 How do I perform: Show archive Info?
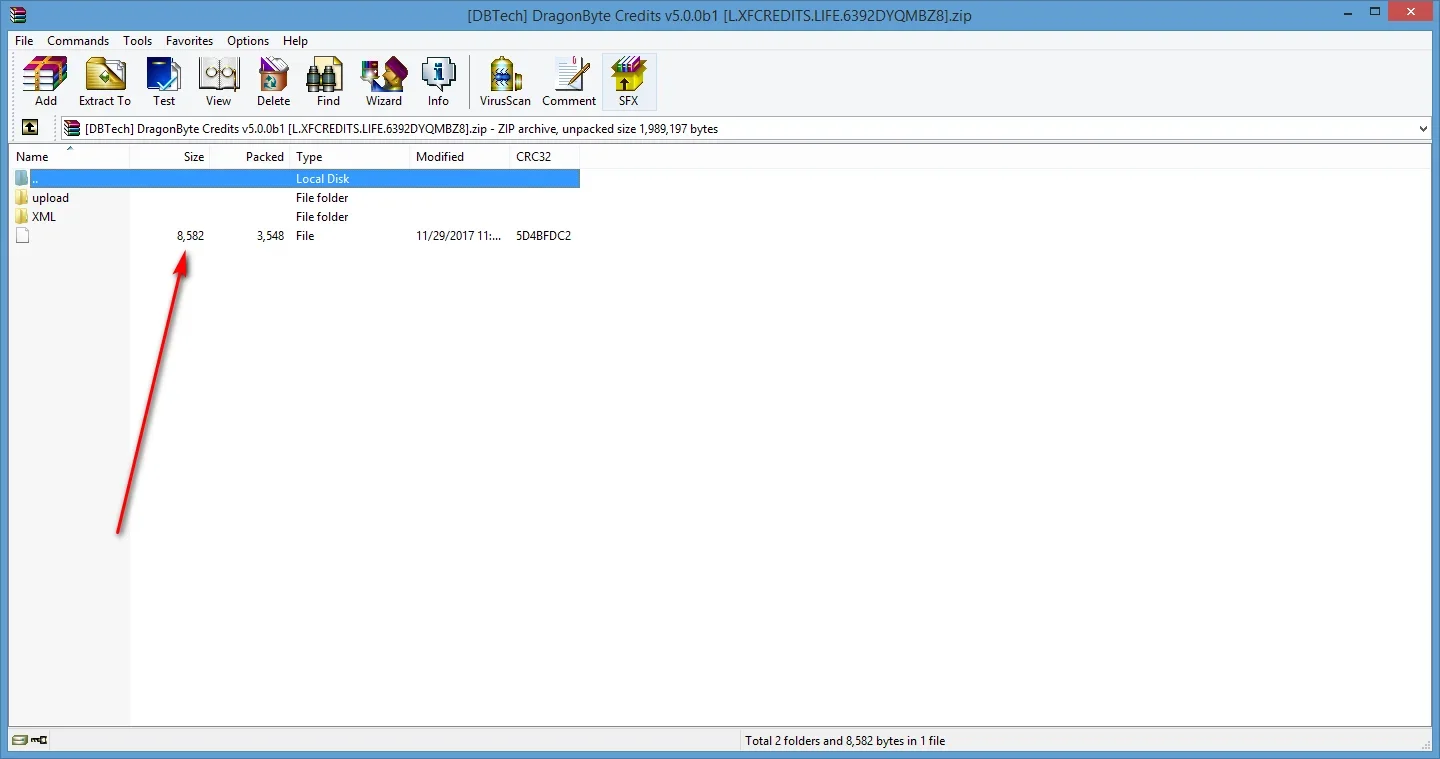[x=438, y=81]
